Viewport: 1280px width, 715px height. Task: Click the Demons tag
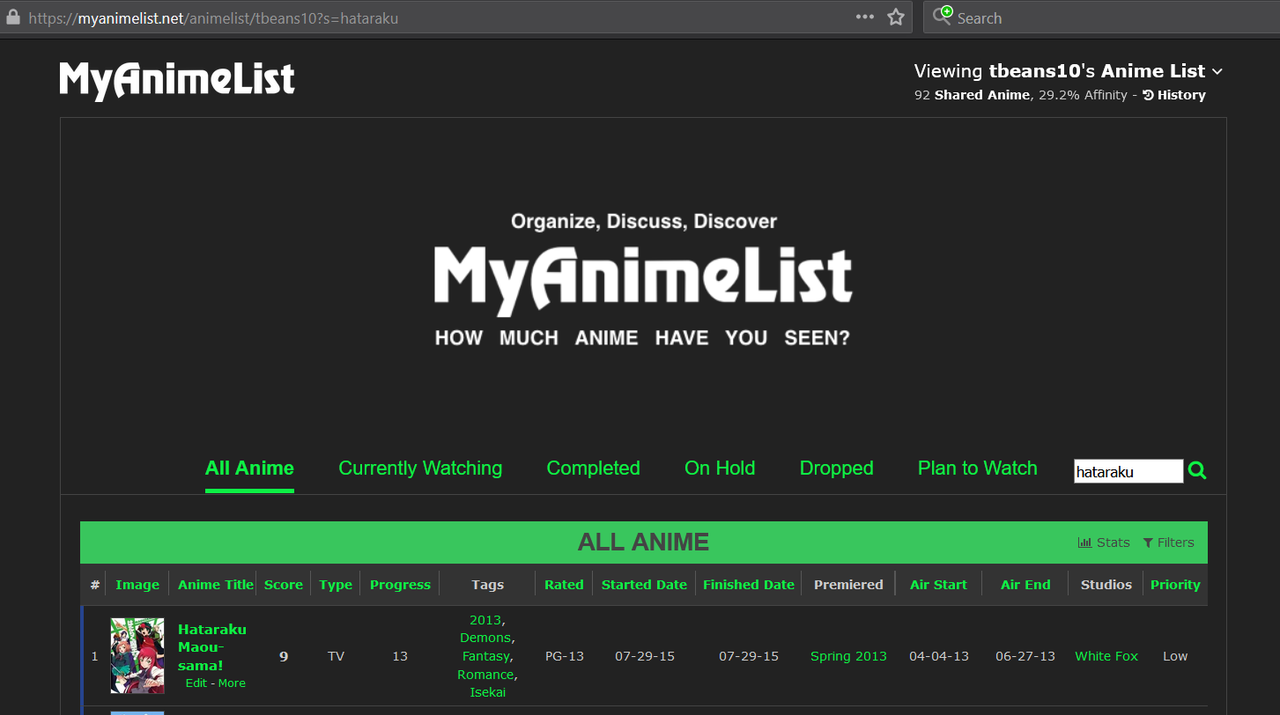tap(485, 638)
